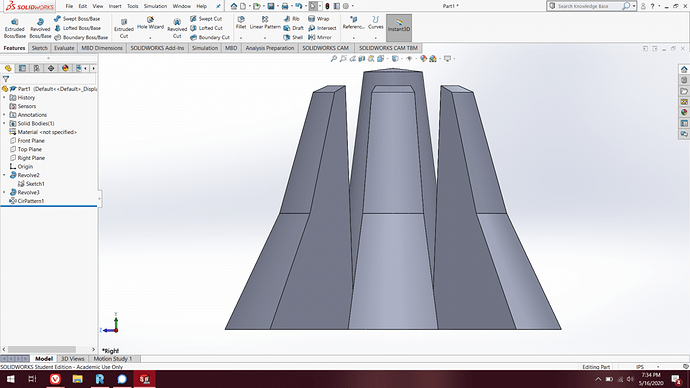Select the Swept Cut command
The width and height of the screenshot is (690, 388).
206,19
